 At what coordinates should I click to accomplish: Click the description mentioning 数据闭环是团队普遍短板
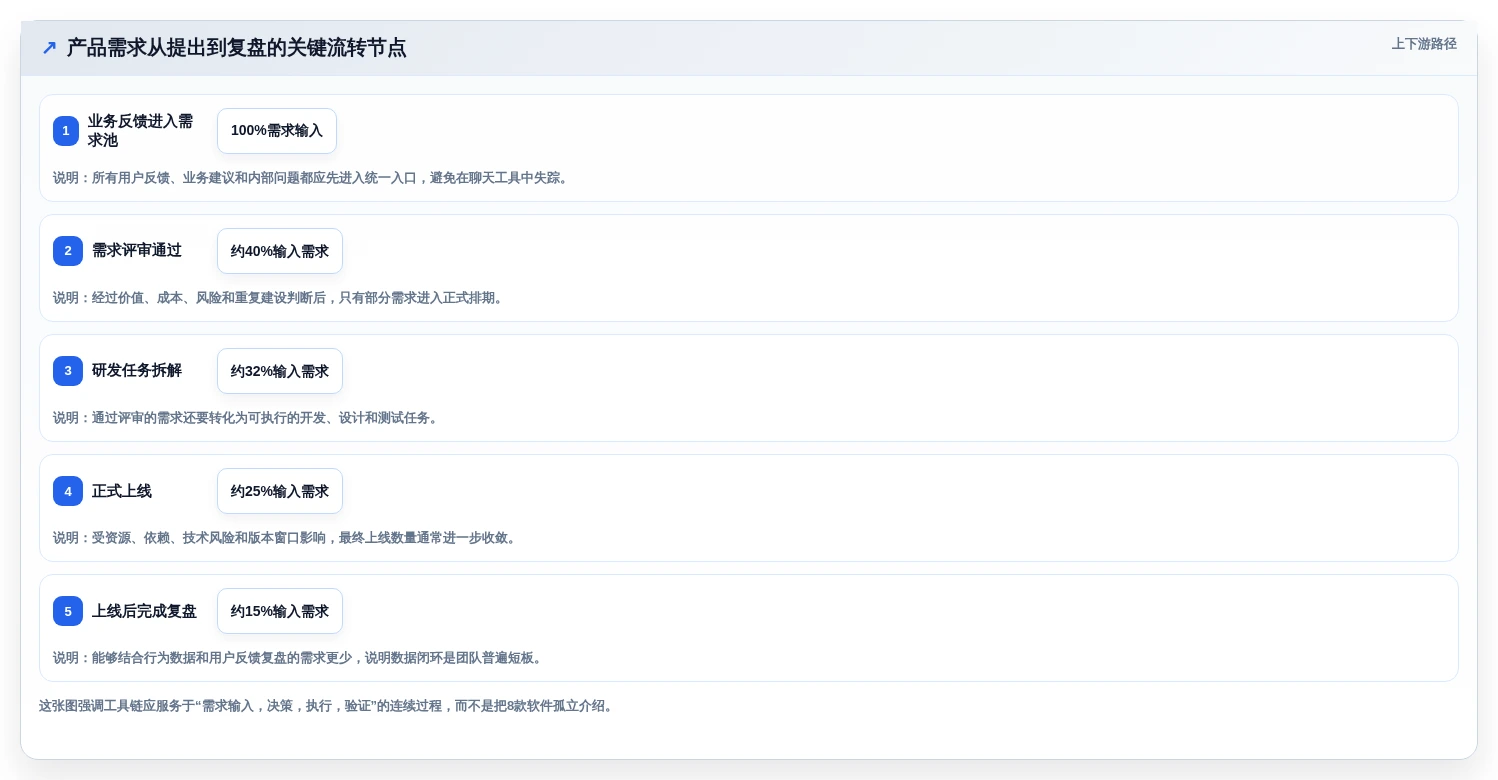(300, 658)
